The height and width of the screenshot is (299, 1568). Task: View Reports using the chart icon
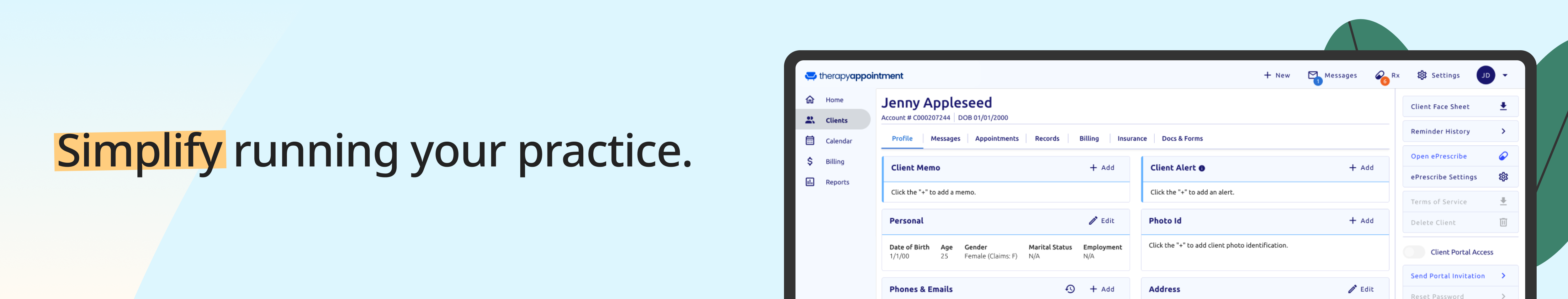(x=810, y=181)
